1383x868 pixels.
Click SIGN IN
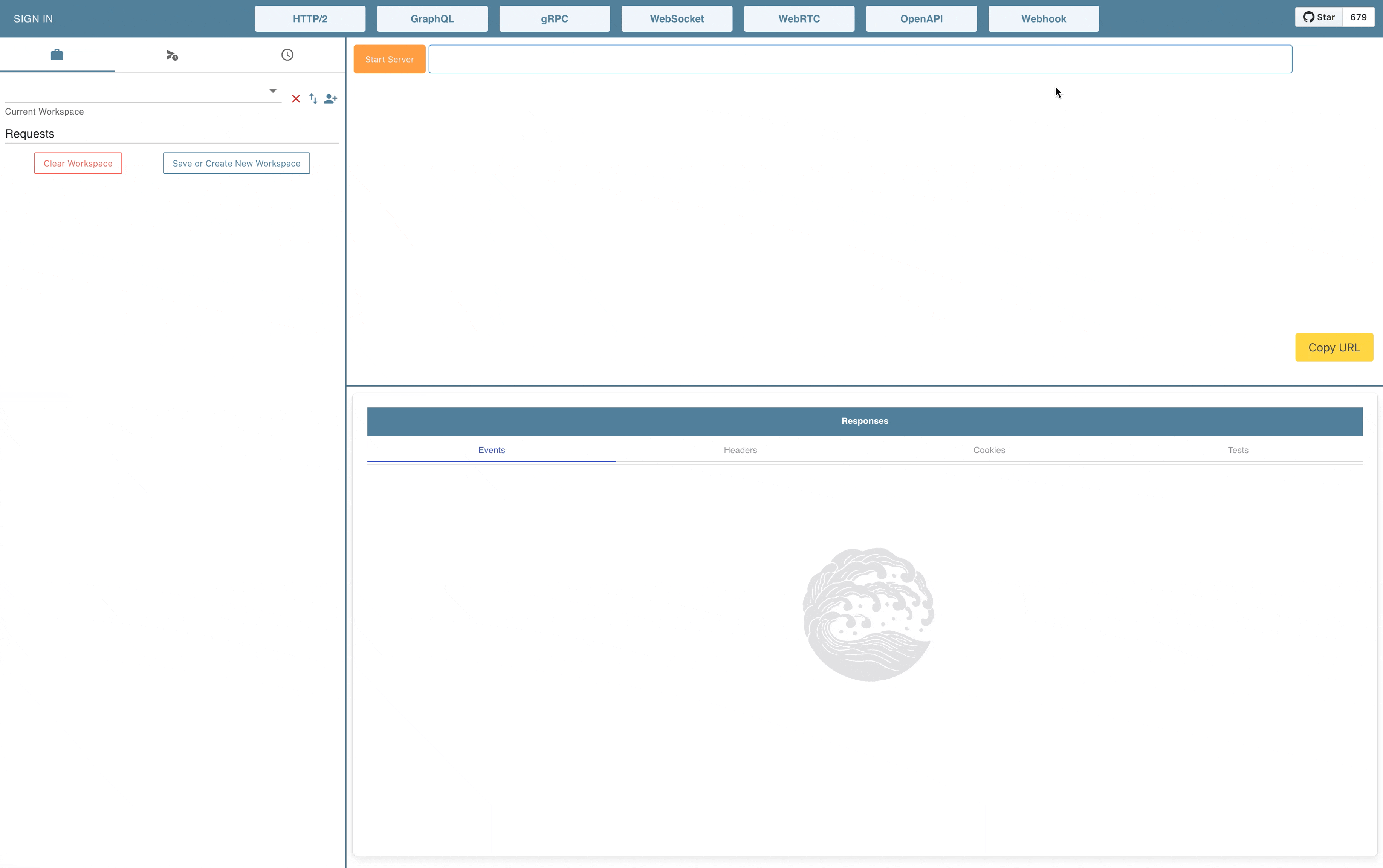click(33, 19)
